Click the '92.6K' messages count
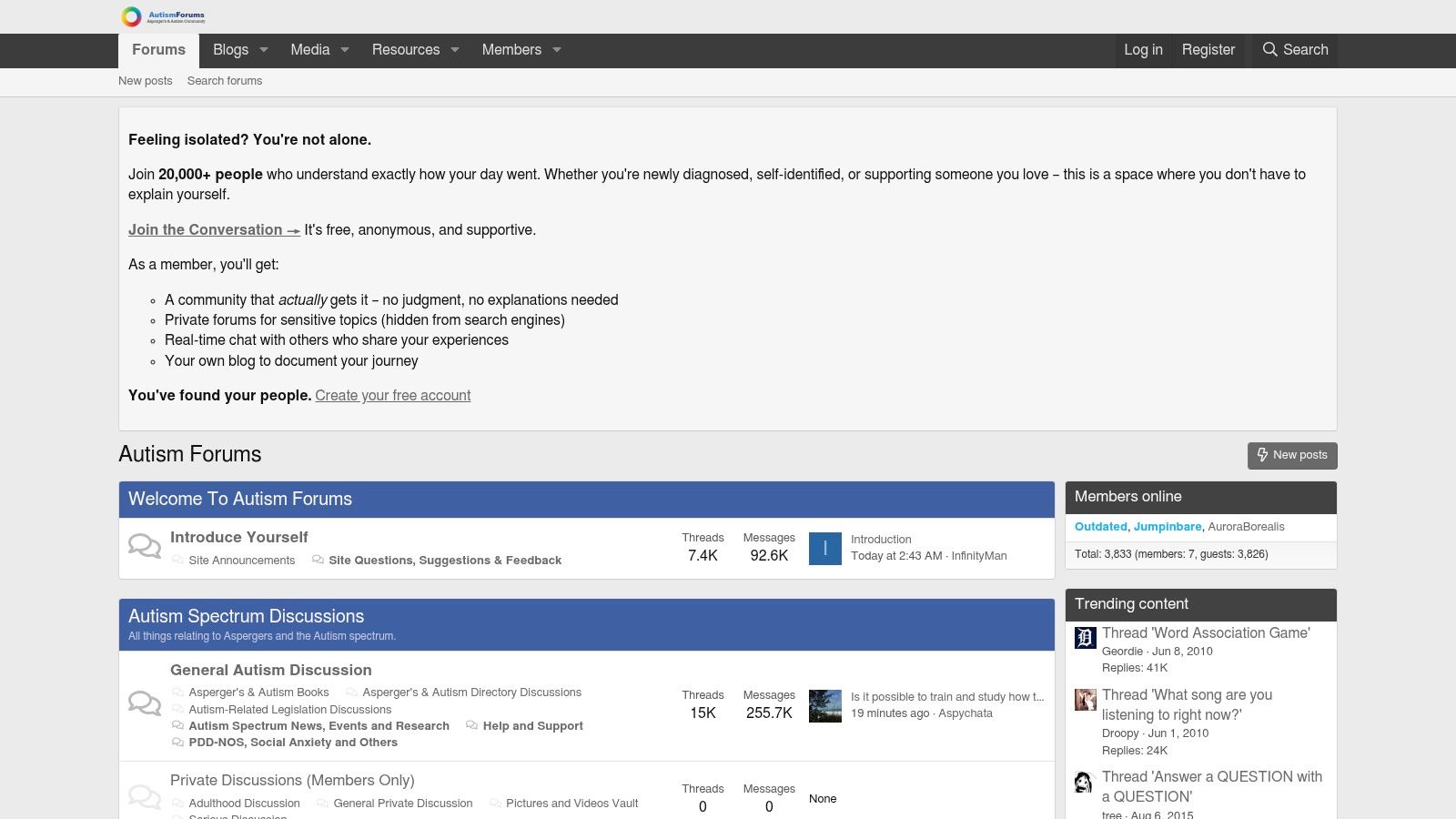Viewport: 1456px width, 819px height. tap(769, 556)
